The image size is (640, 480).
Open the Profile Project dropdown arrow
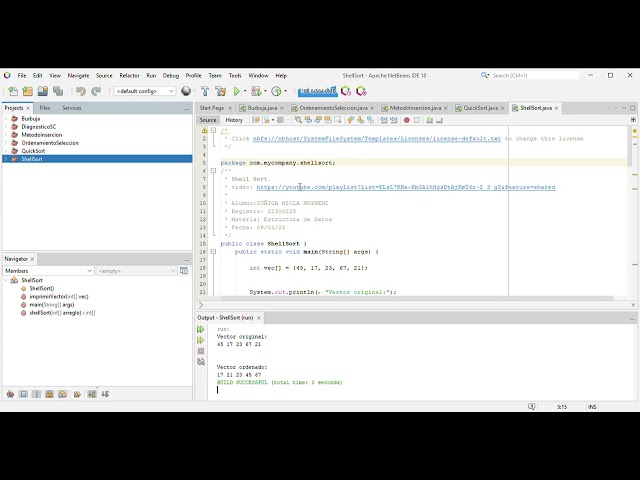[285, 91]
